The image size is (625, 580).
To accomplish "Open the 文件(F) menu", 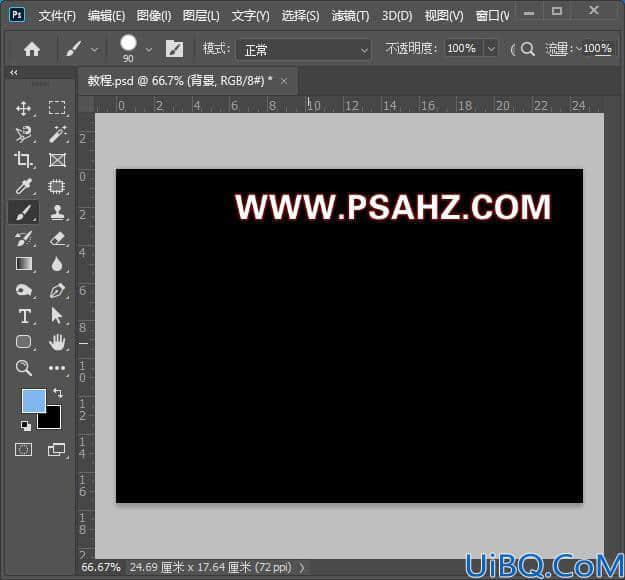I will [57, 16].
